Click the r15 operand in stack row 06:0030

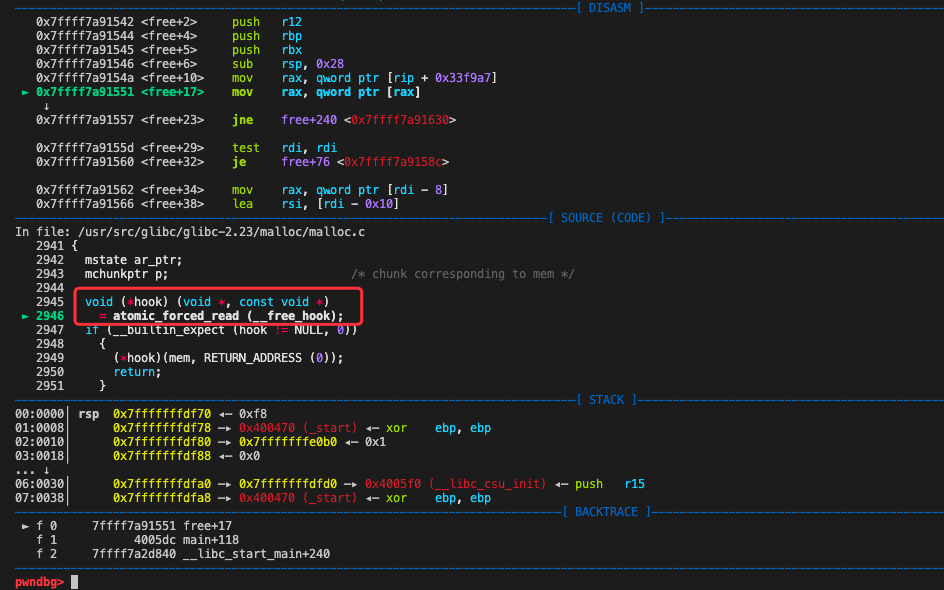635,484
